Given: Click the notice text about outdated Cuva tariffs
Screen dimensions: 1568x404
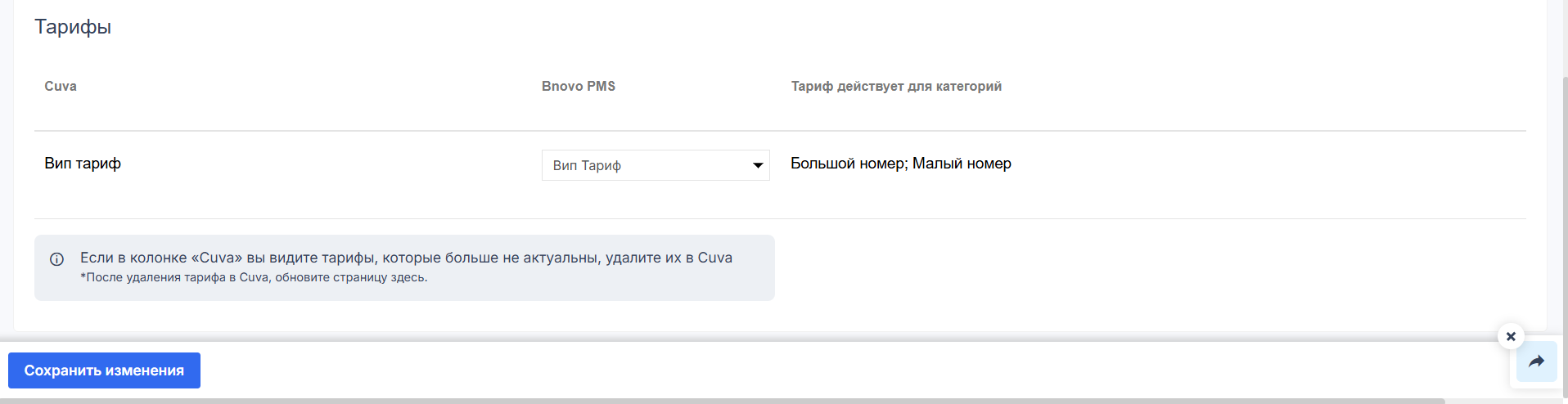Looking at the screenshot, I should (406, 258).
